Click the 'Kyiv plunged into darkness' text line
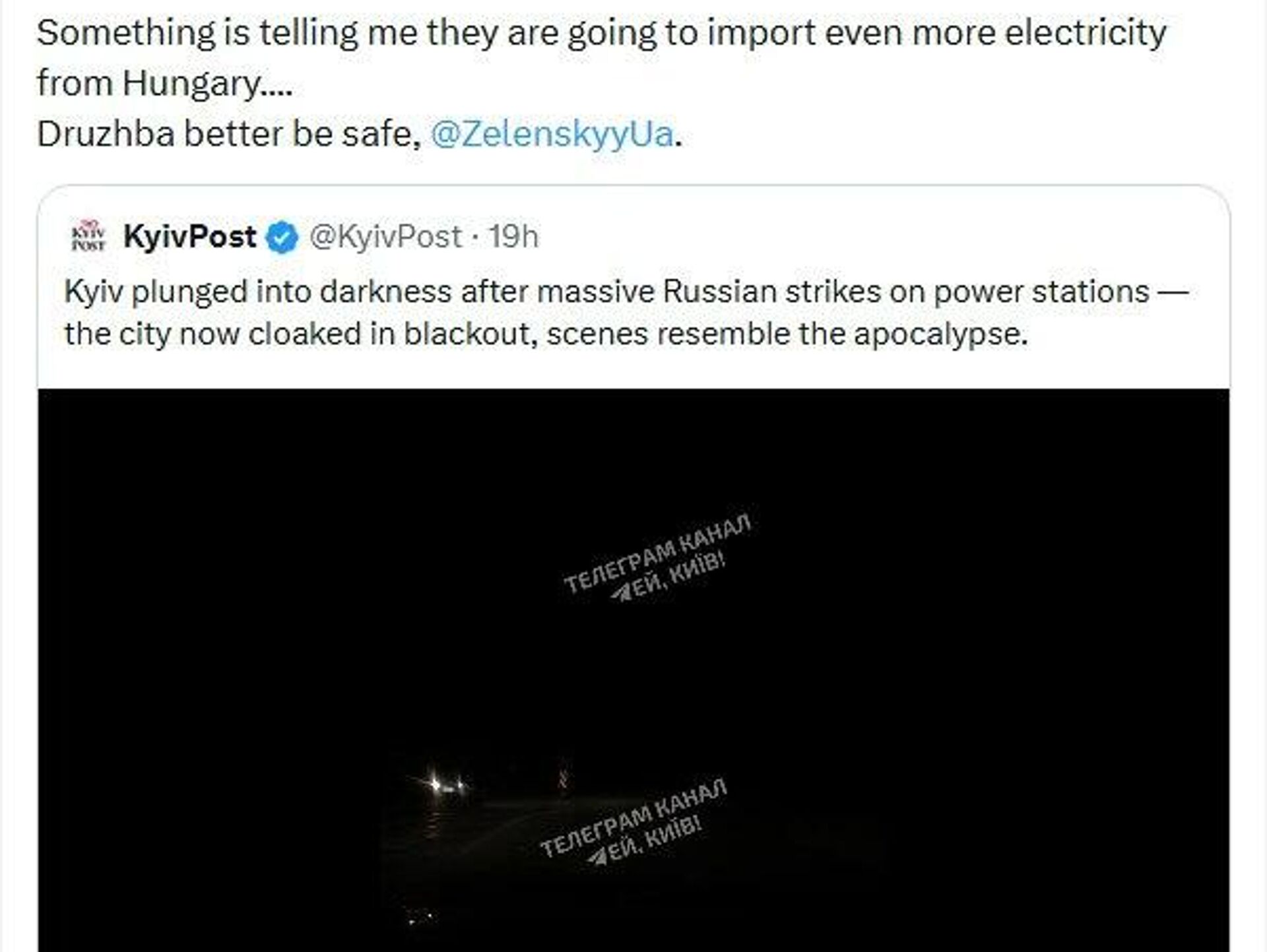The image size is (1267, 952). click(x=626, y=292)
